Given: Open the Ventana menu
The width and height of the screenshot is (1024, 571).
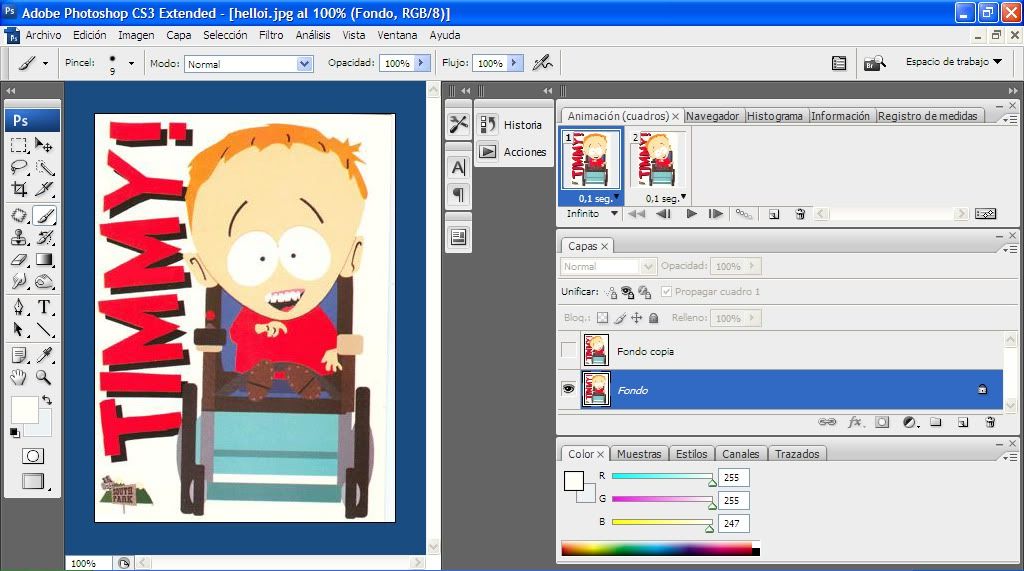Looking at the screenshot, I should (397, 35).
